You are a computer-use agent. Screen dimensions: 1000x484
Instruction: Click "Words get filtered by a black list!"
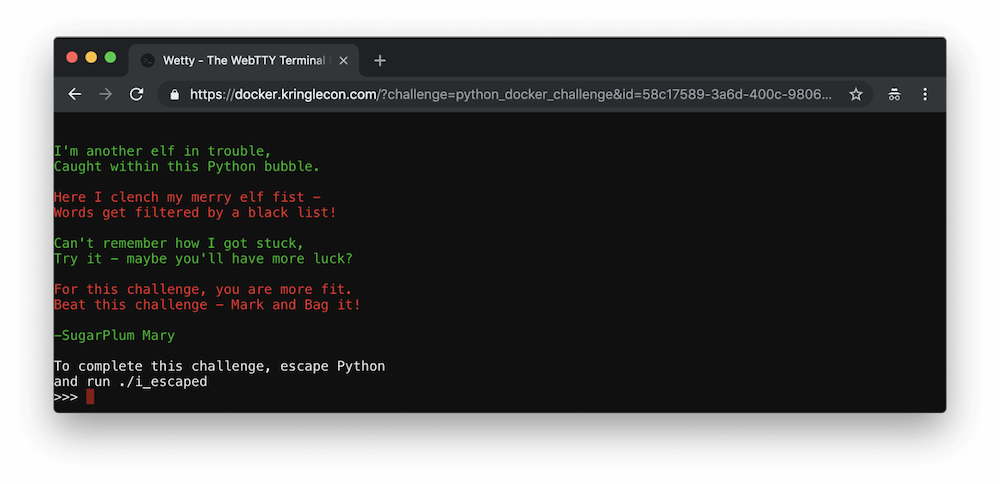point(195,212)
